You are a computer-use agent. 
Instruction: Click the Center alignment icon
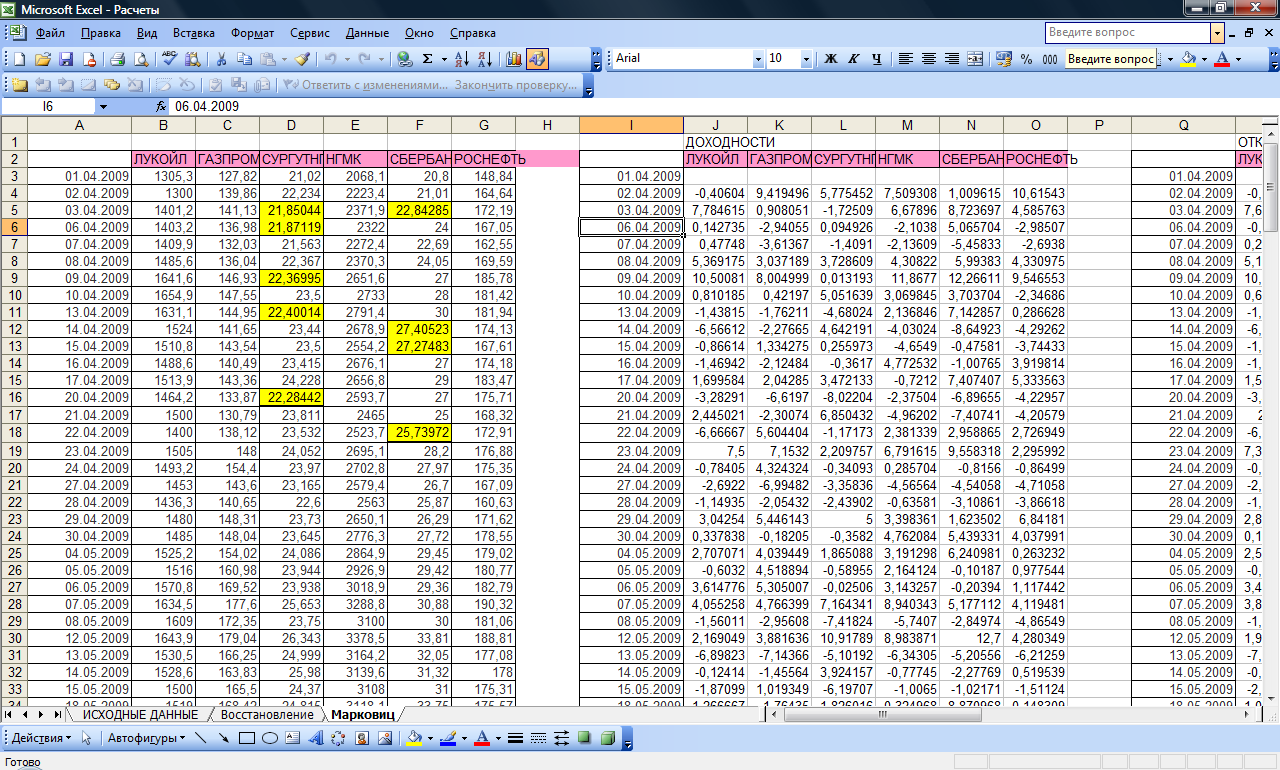click(929, 59)
